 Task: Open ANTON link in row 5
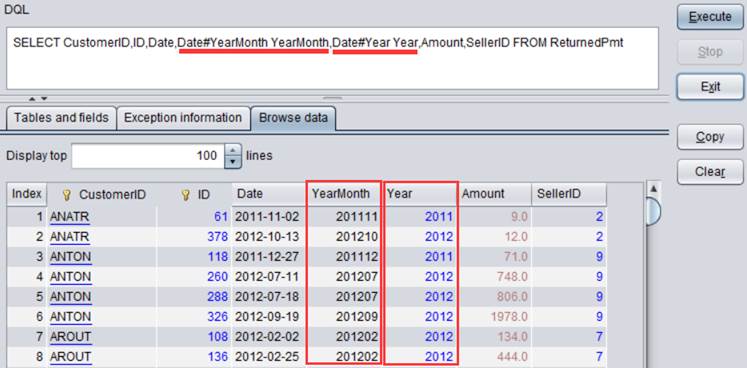click(x=70, y=297)
